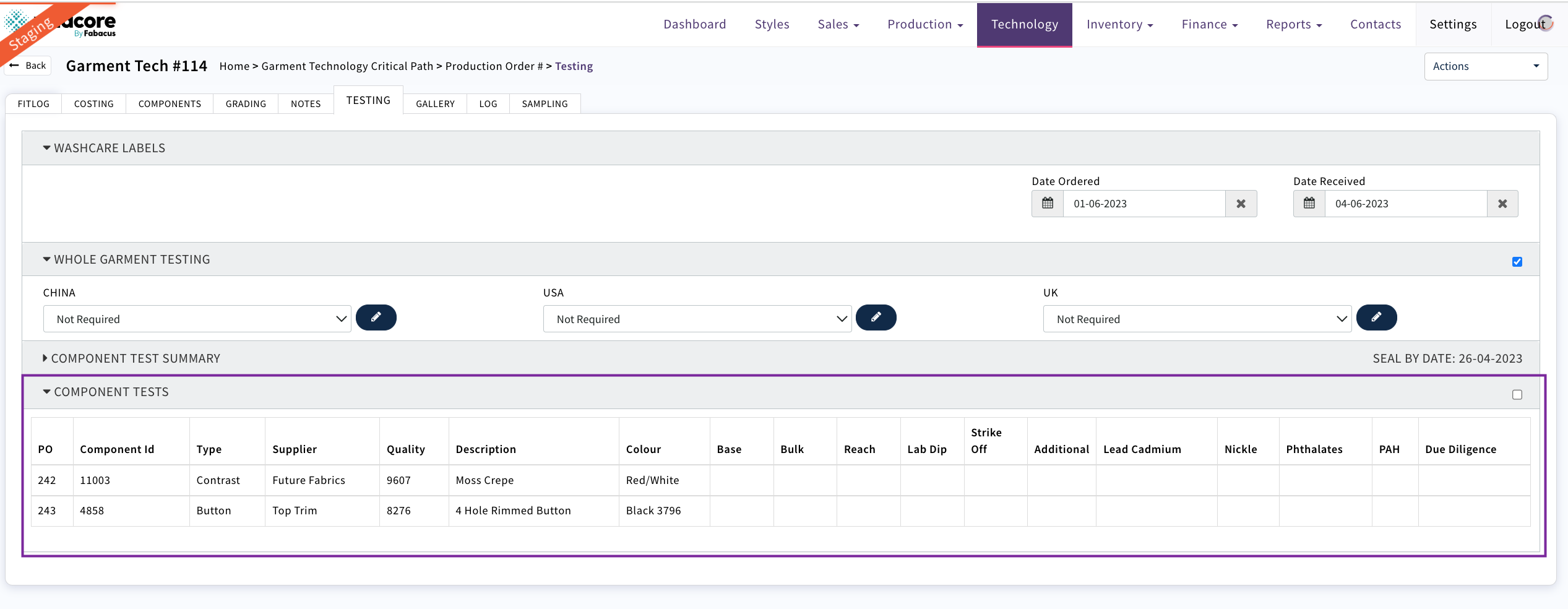Screen dimensions: 1568x609
Task: Click the Date Ordered calendar icon
Action: (x=1047, y=204)
